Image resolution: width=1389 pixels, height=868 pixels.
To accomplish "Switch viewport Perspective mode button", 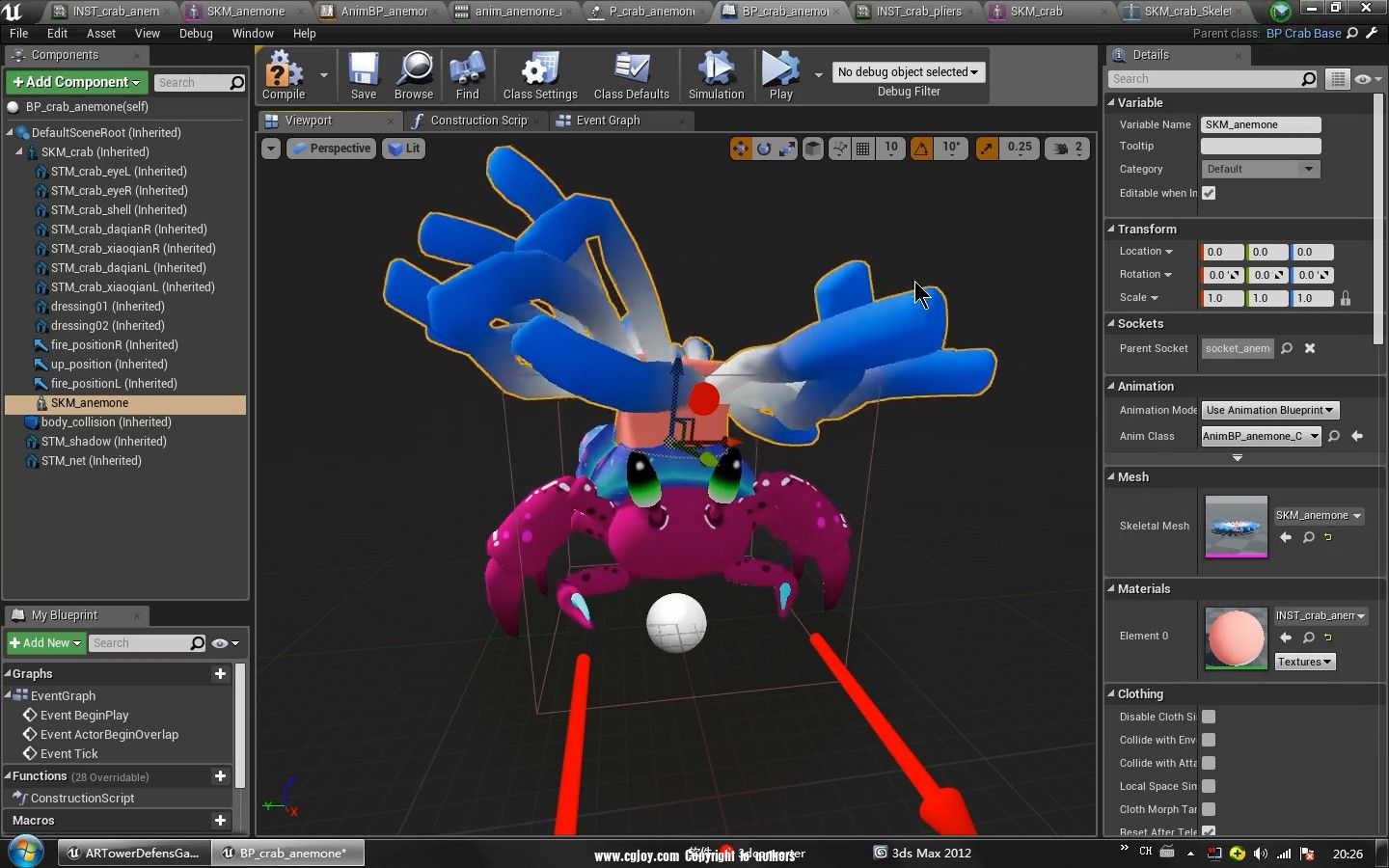I will coord(331,149).
